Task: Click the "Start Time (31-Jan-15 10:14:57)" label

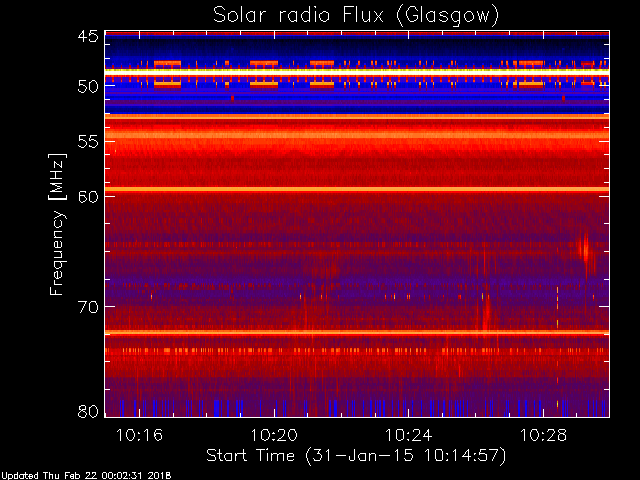Action: click(x=356, y=456)
